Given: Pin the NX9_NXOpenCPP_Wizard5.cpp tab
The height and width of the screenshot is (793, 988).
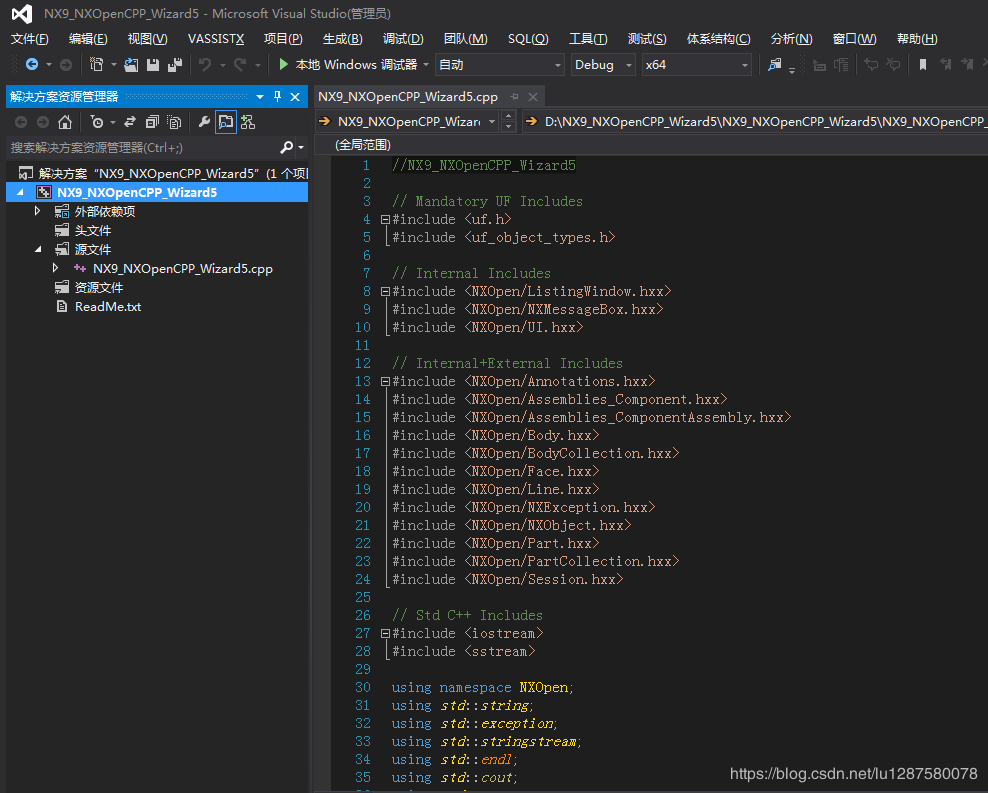Looking at the screenshot, I should pos(515,97).
